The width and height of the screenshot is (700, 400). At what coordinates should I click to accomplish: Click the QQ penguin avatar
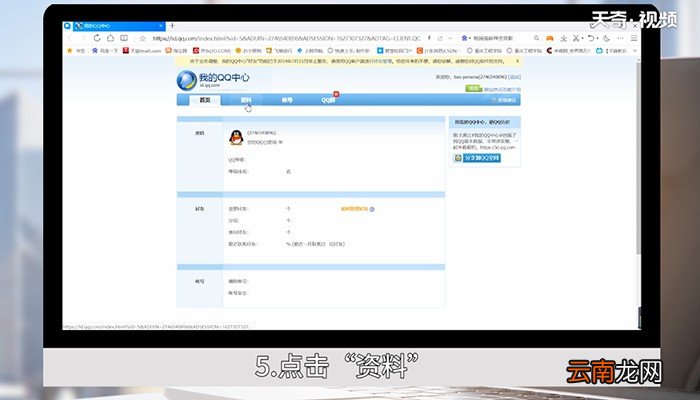coord(236,138)
